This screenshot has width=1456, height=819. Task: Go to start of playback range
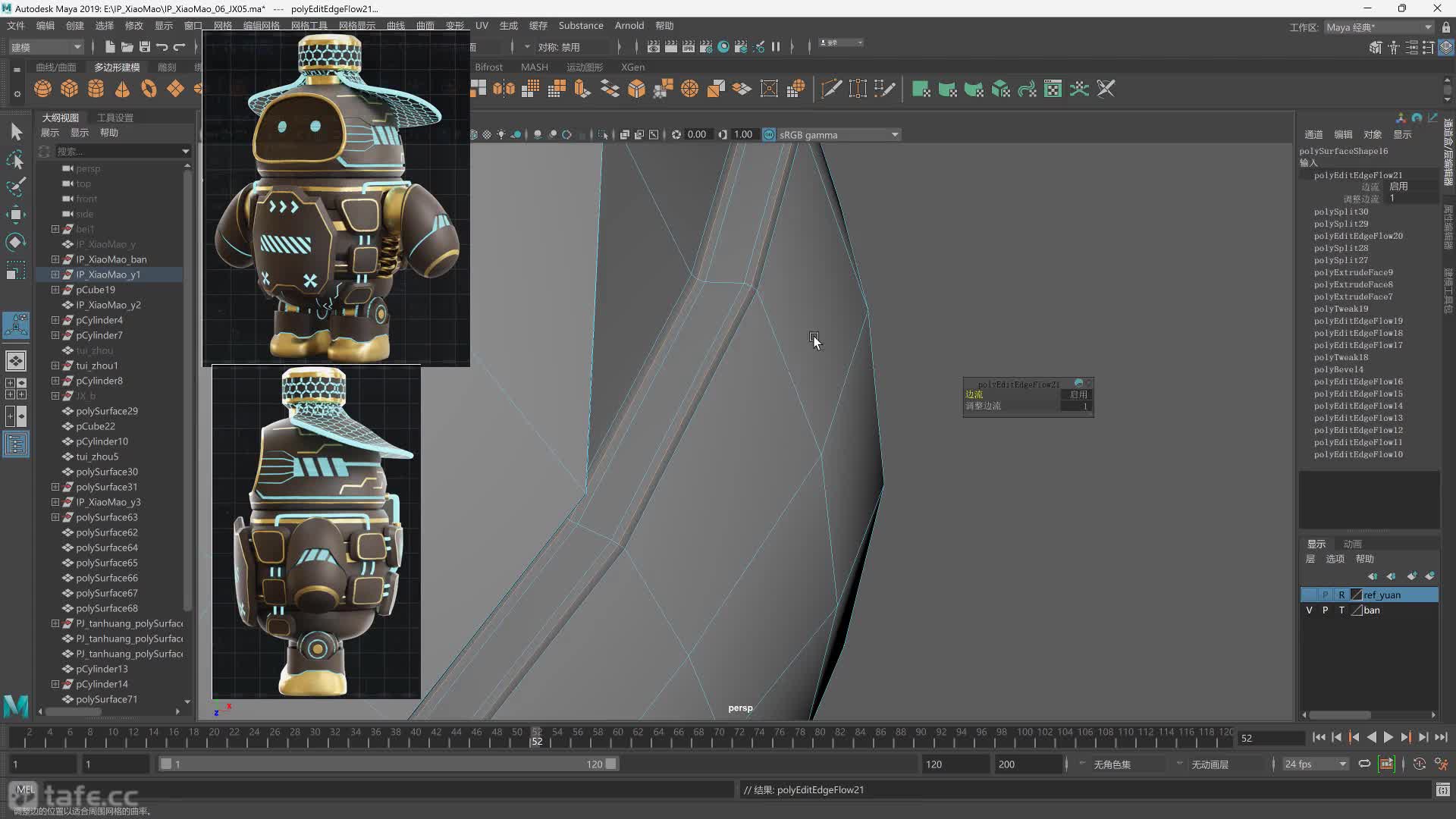[1319, 737]
